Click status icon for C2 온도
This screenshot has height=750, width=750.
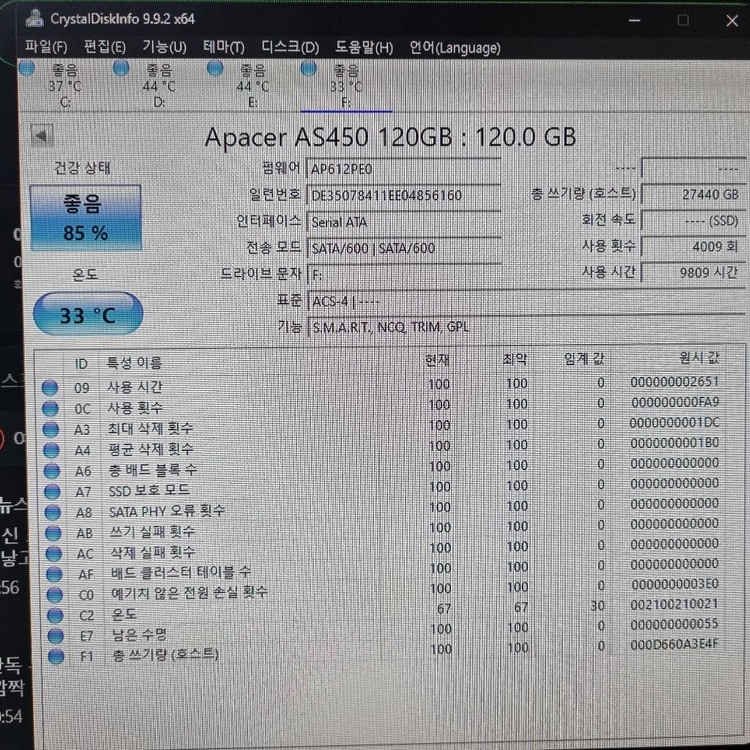pos(55,615)
